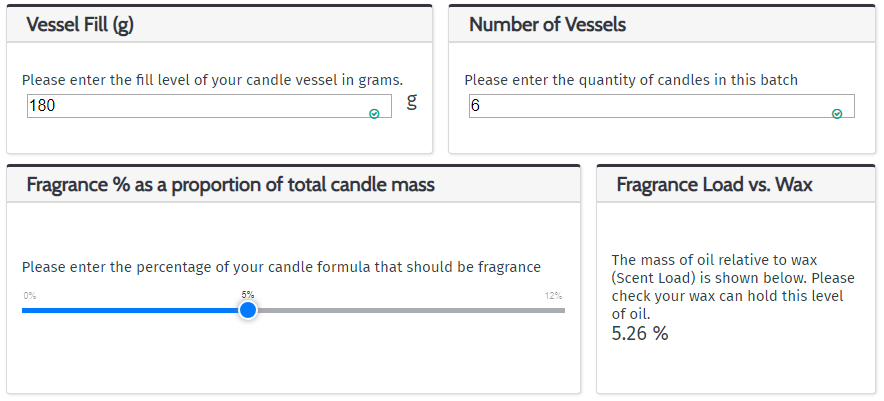Click the Vessel Fill (g) panel header

point(219,24)
